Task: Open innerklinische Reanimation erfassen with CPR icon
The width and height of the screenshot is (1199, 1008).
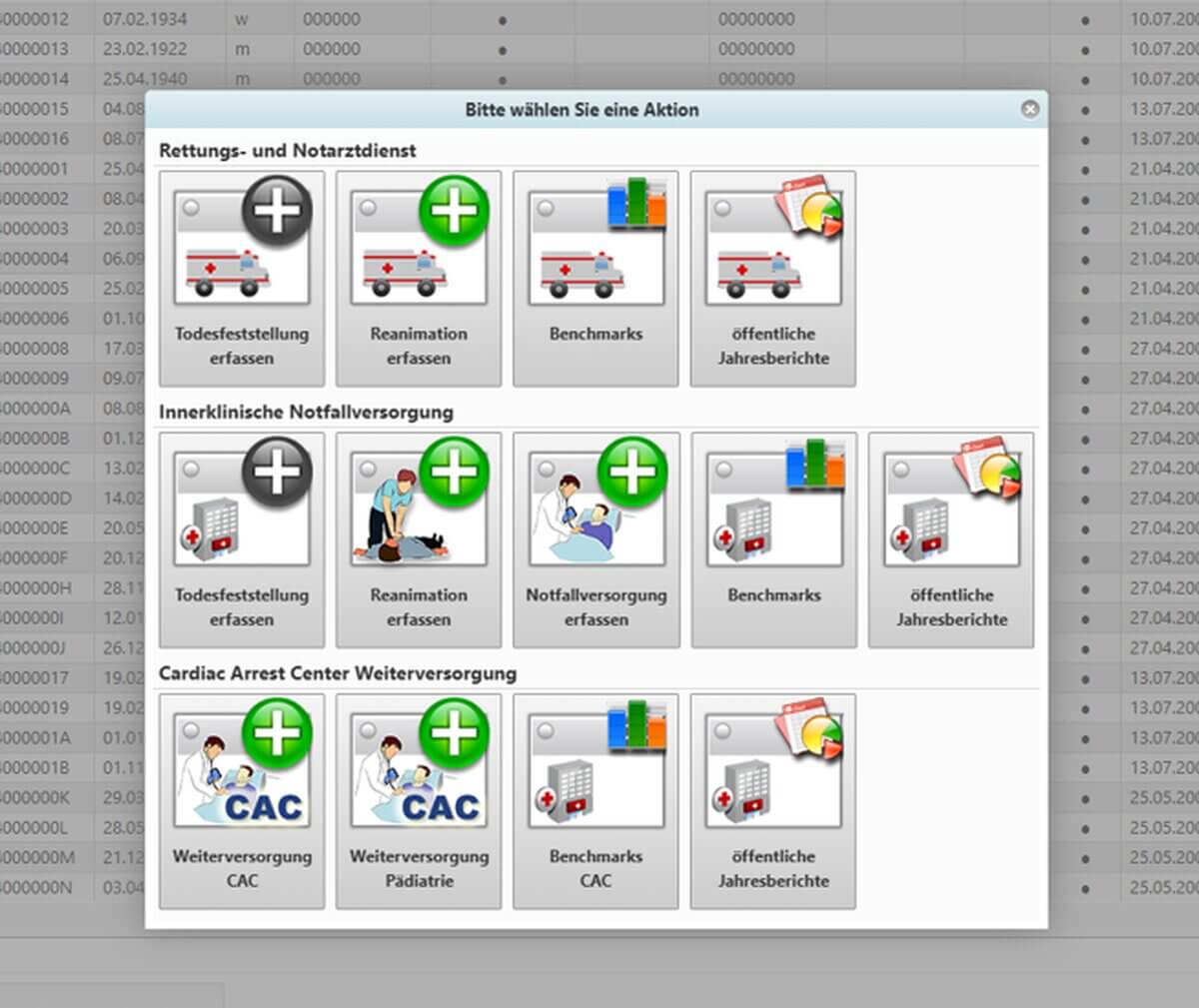Action: [419, 539]
